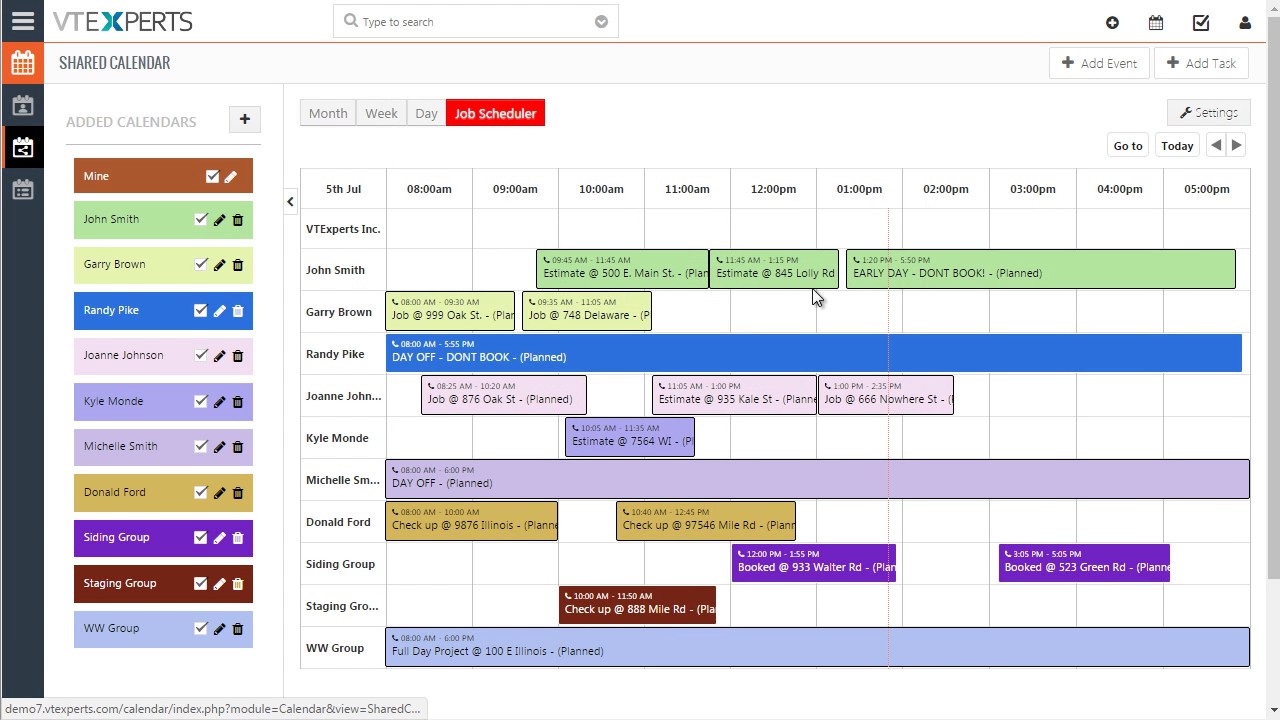Viewport: 1280px width, 720px height.
Task: Open the search field dropdown arrow
Action: pos(601,21)
